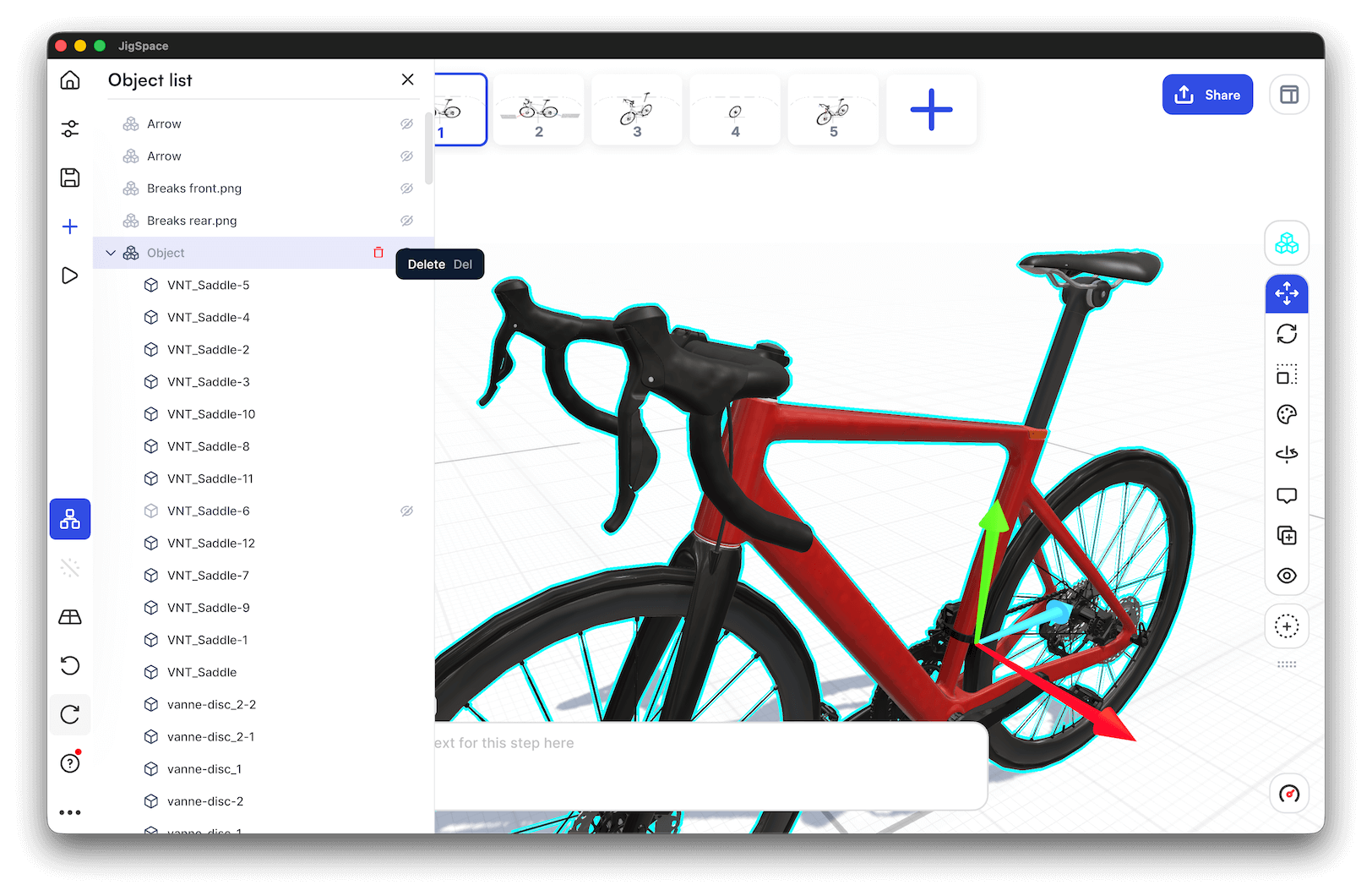Select the vanne-disc_2-1 row
1372x896 pixels.
click(x=264, y=737)
